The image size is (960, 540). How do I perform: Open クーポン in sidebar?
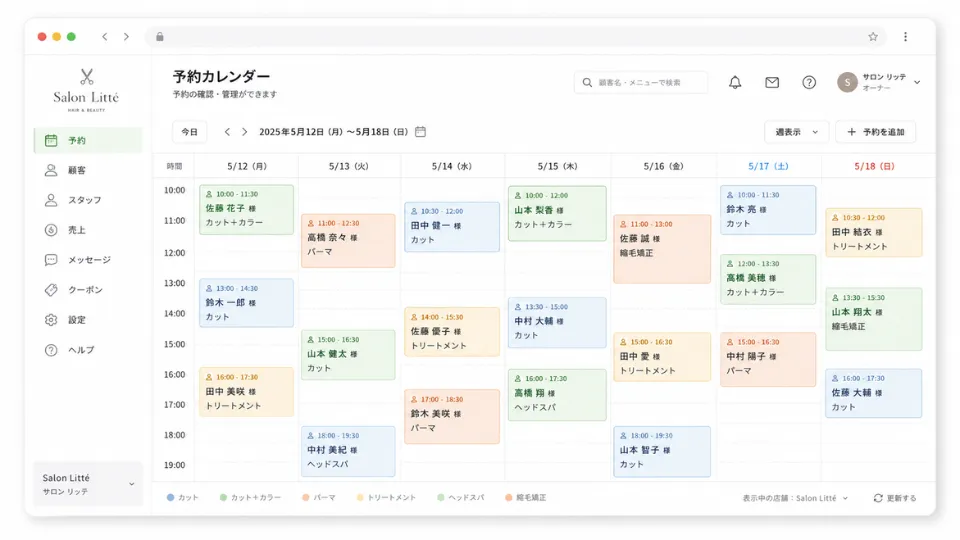click(88, 290)
